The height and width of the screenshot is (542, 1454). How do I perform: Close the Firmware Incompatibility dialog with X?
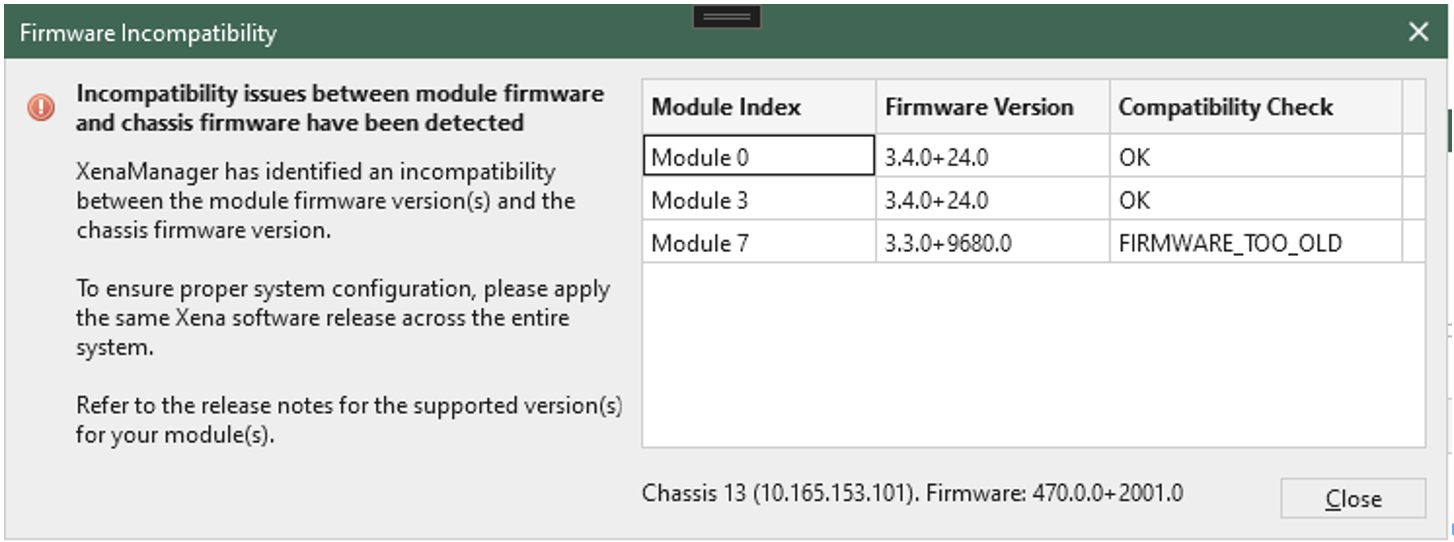click(x=1418, y=32)
